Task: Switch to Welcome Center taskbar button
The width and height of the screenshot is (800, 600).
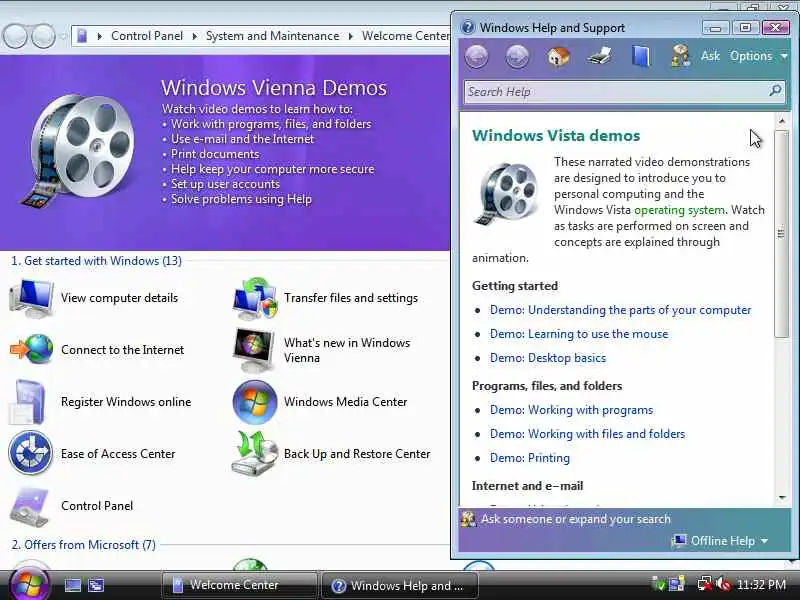Action: pyautogui.click(x=239, y=585)
